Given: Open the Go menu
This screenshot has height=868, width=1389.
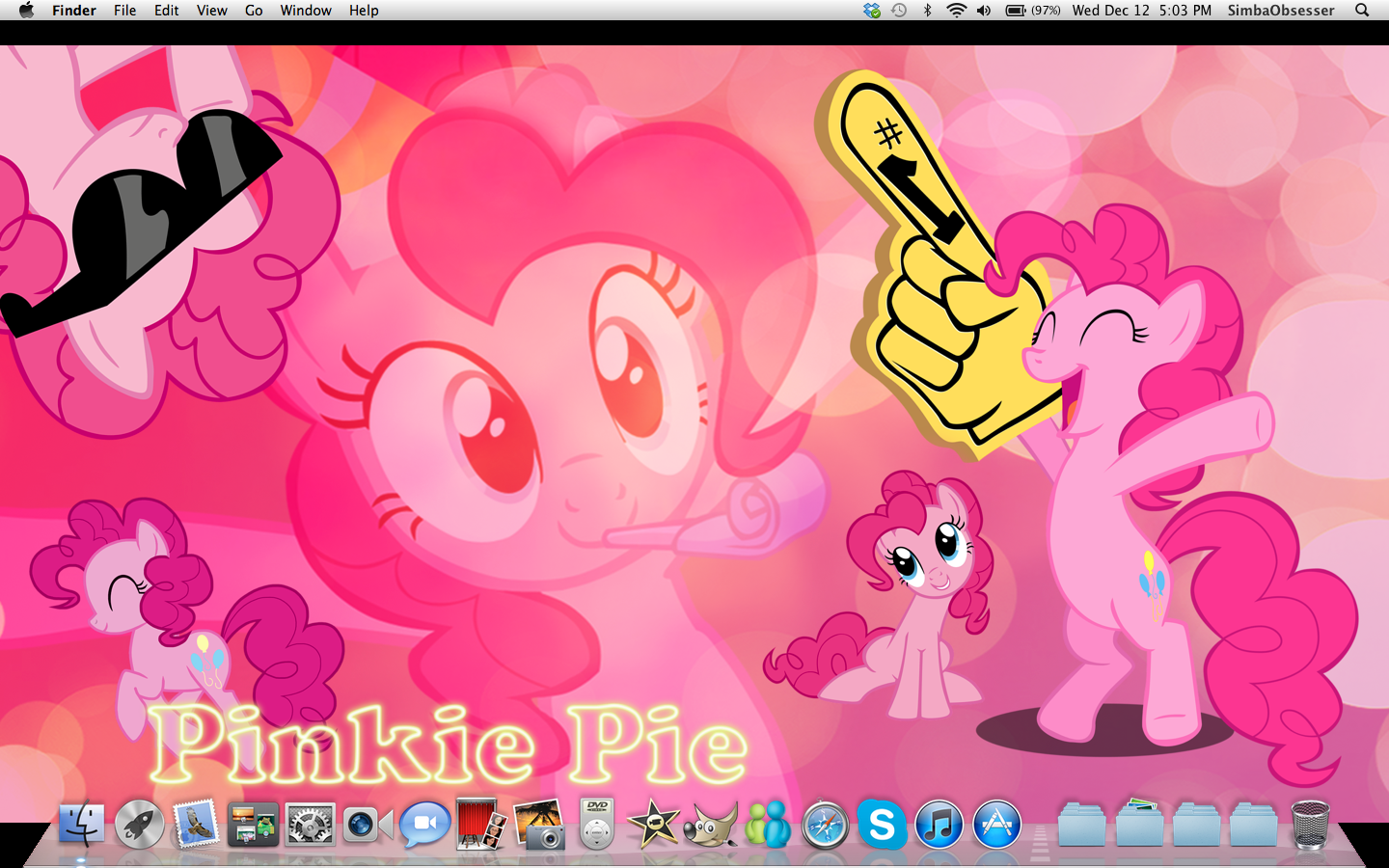Looking at the screenshot, I should click(x=254, y=11).
